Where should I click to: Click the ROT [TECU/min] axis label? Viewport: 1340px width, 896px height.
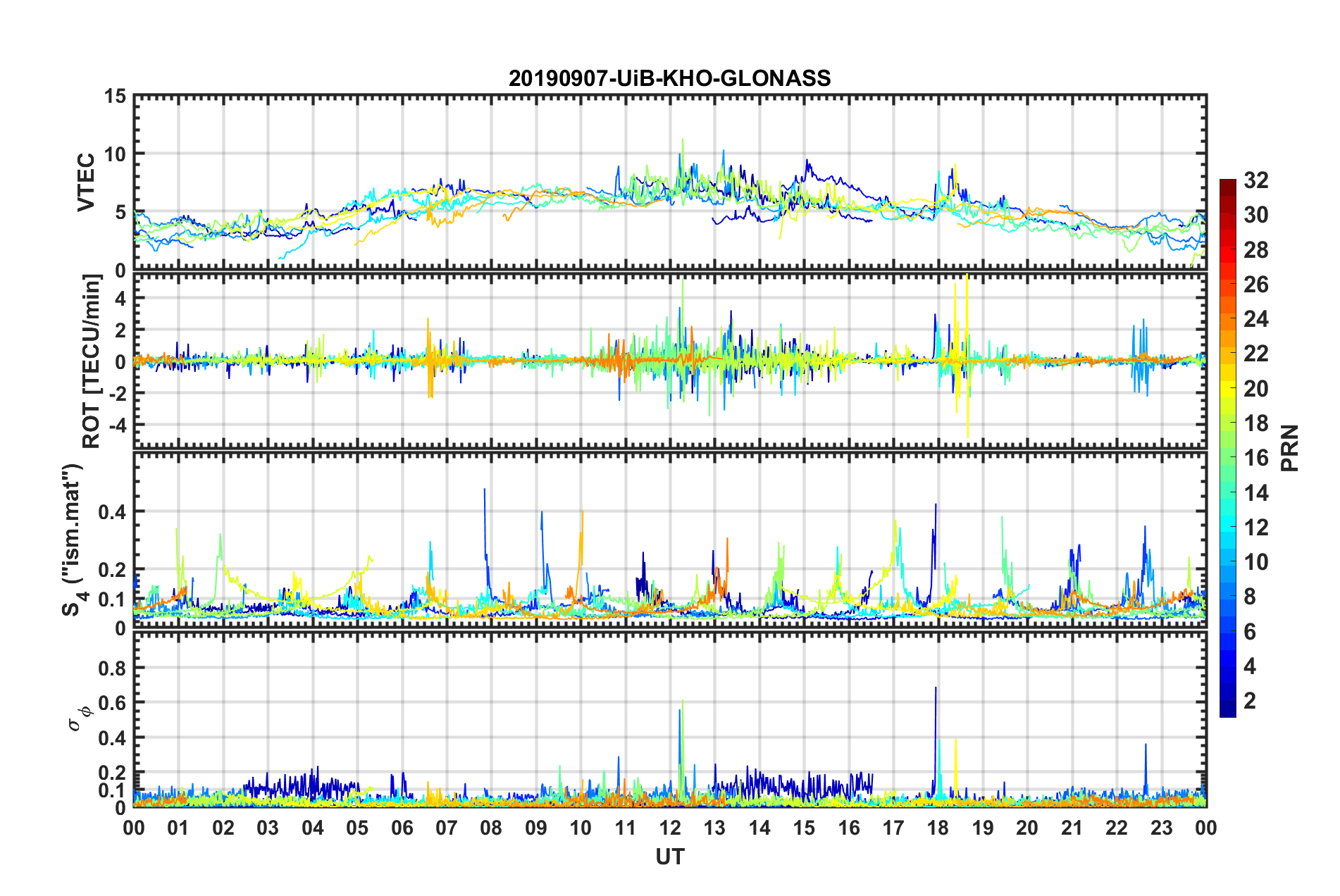pos(91,361)
